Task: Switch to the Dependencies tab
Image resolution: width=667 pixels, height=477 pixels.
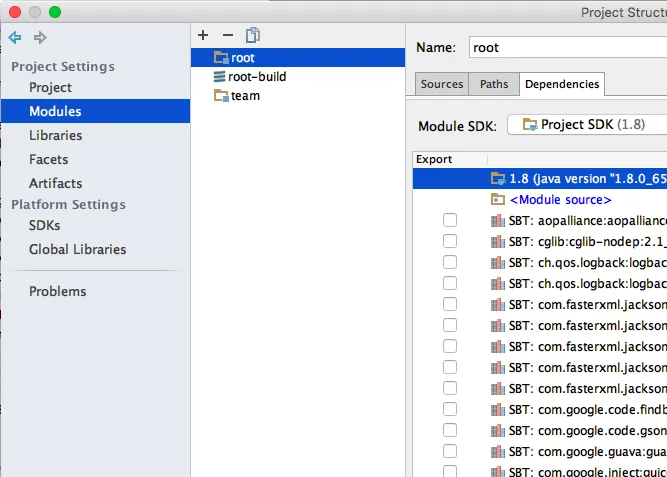Action: click(x=562, y=84)
